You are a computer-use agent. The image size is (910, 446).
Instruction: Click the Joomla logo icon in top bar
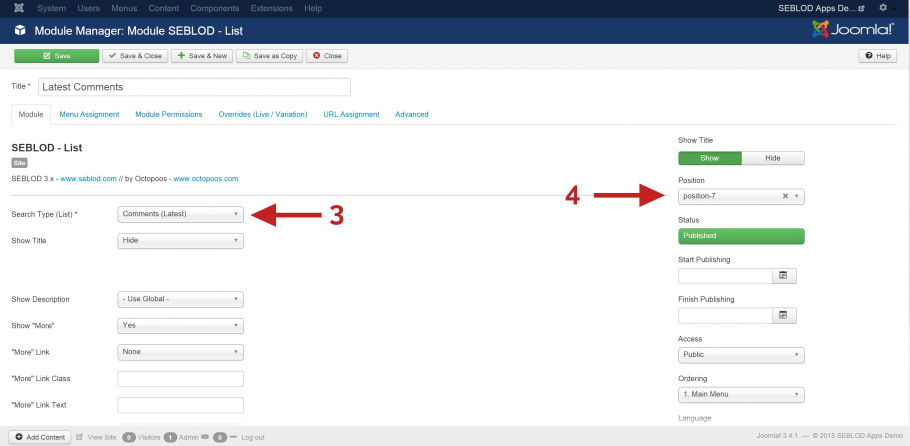(x=19, y=8)
